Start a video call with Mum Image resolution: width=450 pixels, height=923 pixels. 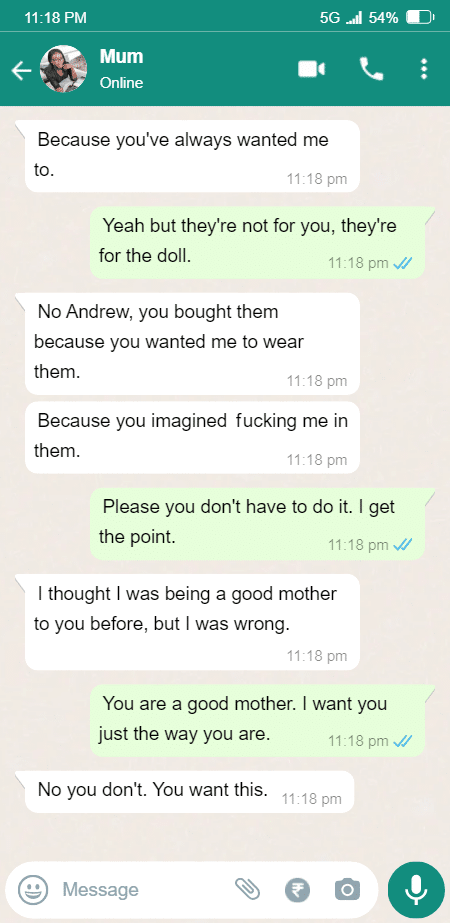click(312, 69)
